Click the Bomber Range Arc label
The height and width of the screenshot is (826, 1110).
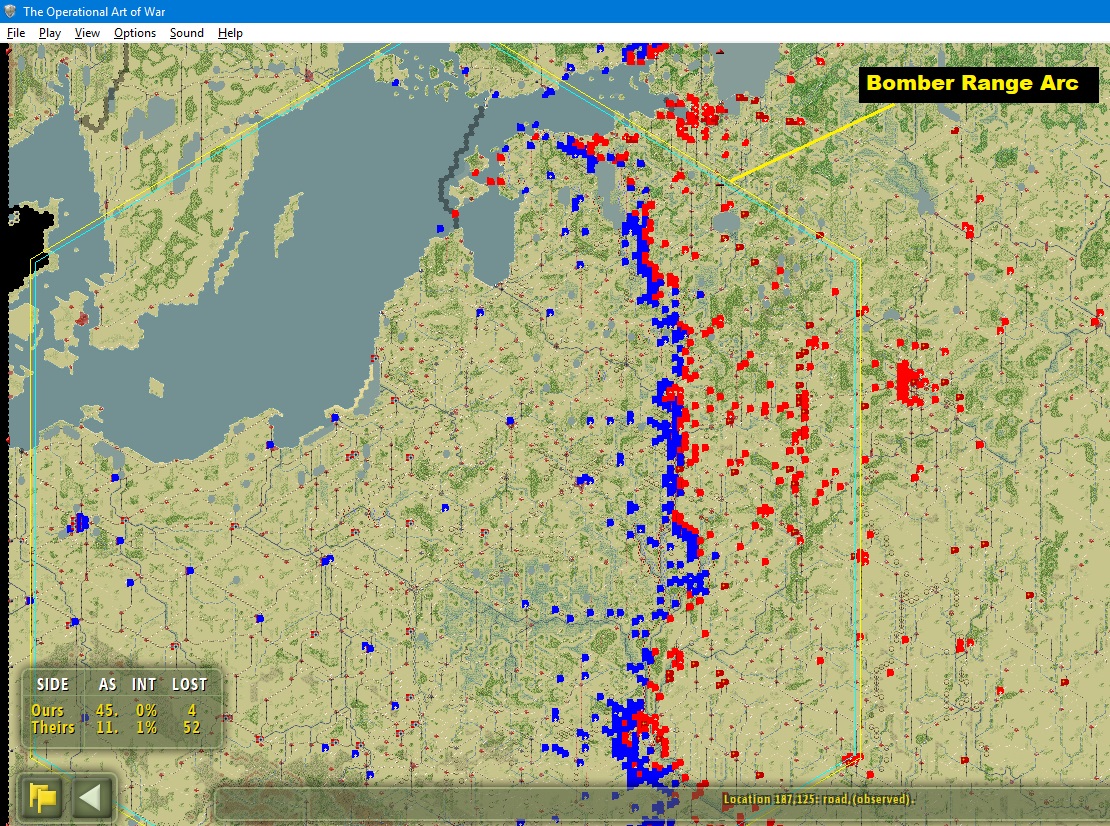972,83
